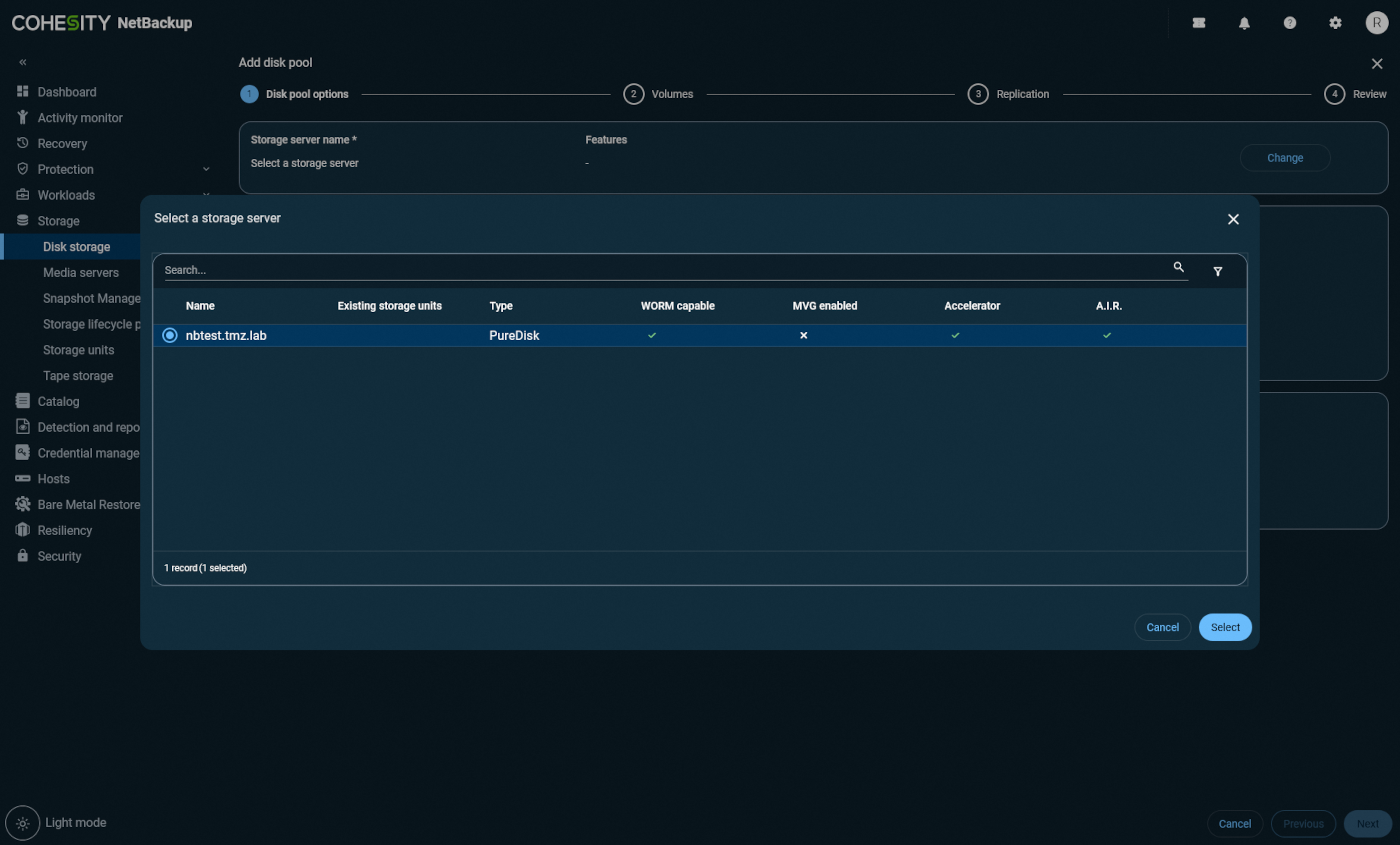Confirm with the Select button
Screen dimensions: 1400x845
[x=1224, y=627]
